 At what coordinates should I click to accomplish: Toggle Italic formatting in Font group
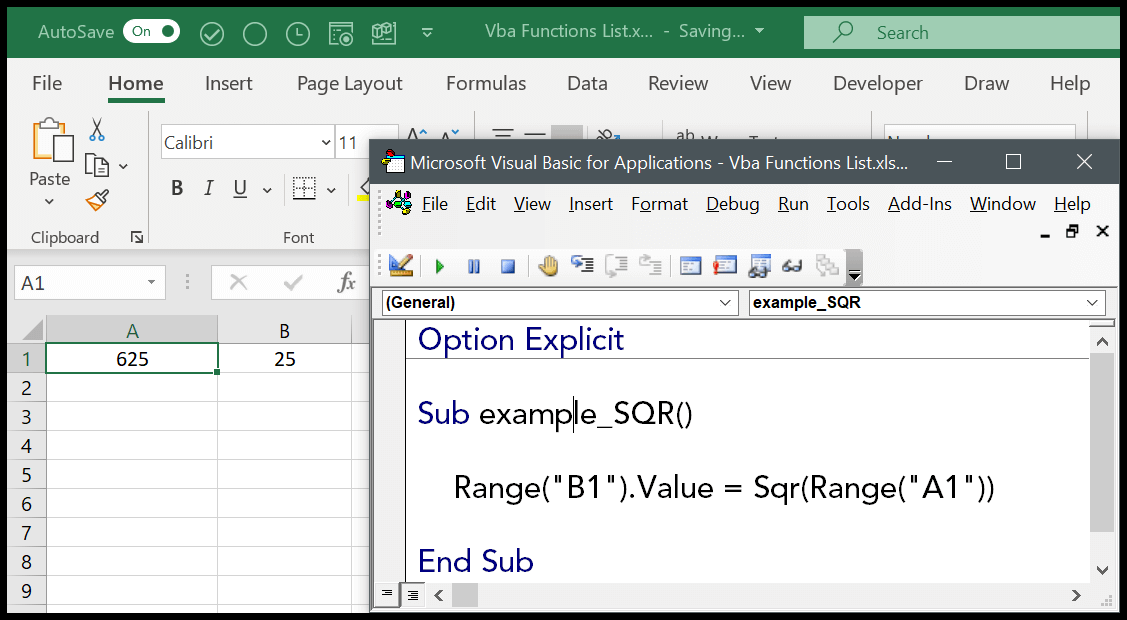[x=209, y=188]
